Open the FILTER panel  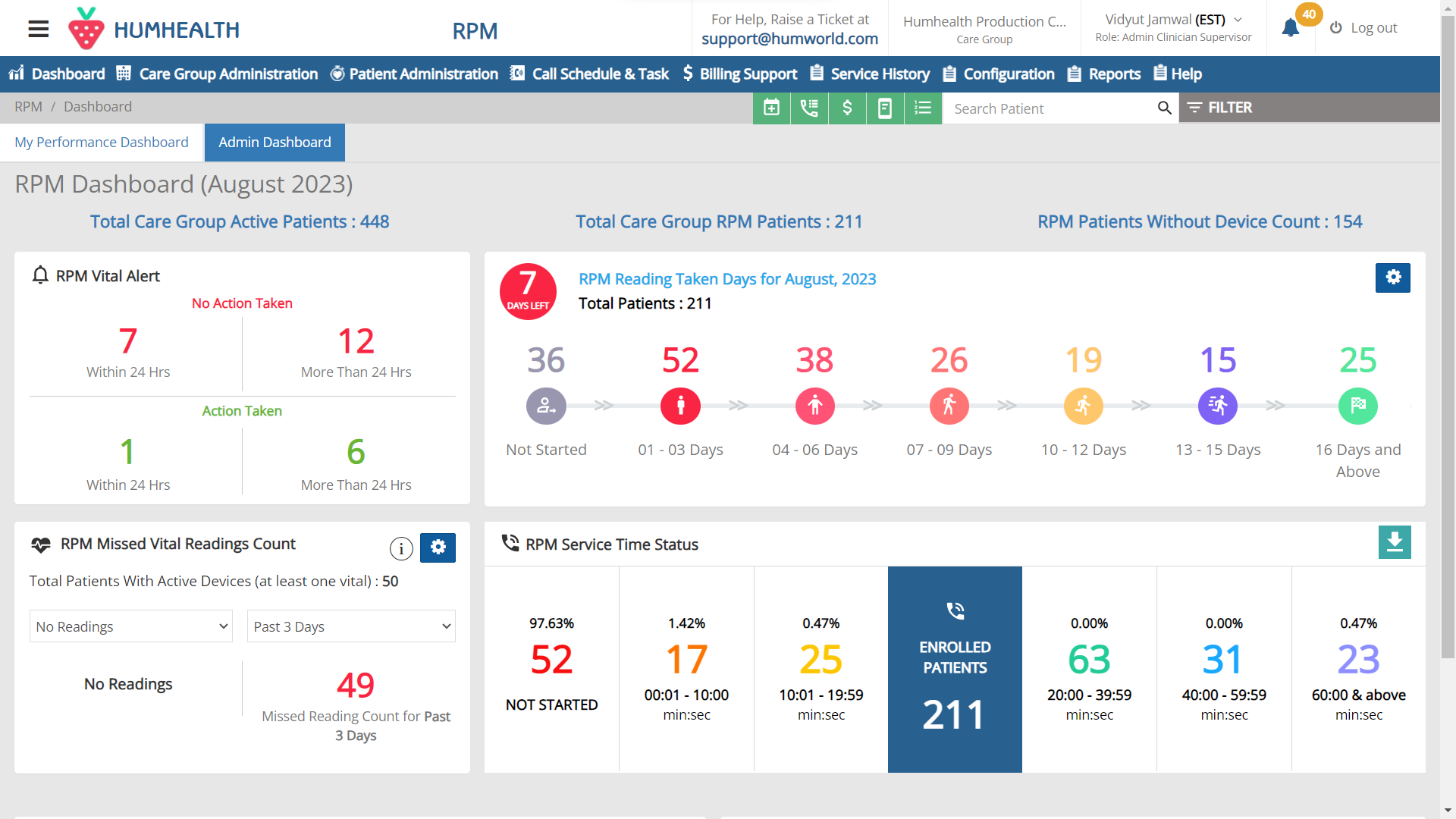(1220, 108)
